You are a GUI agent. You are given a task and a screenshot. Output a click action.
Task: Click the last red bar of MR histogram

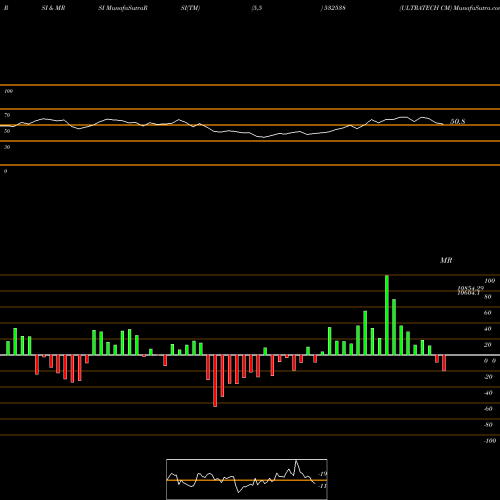tap(444, 363)
